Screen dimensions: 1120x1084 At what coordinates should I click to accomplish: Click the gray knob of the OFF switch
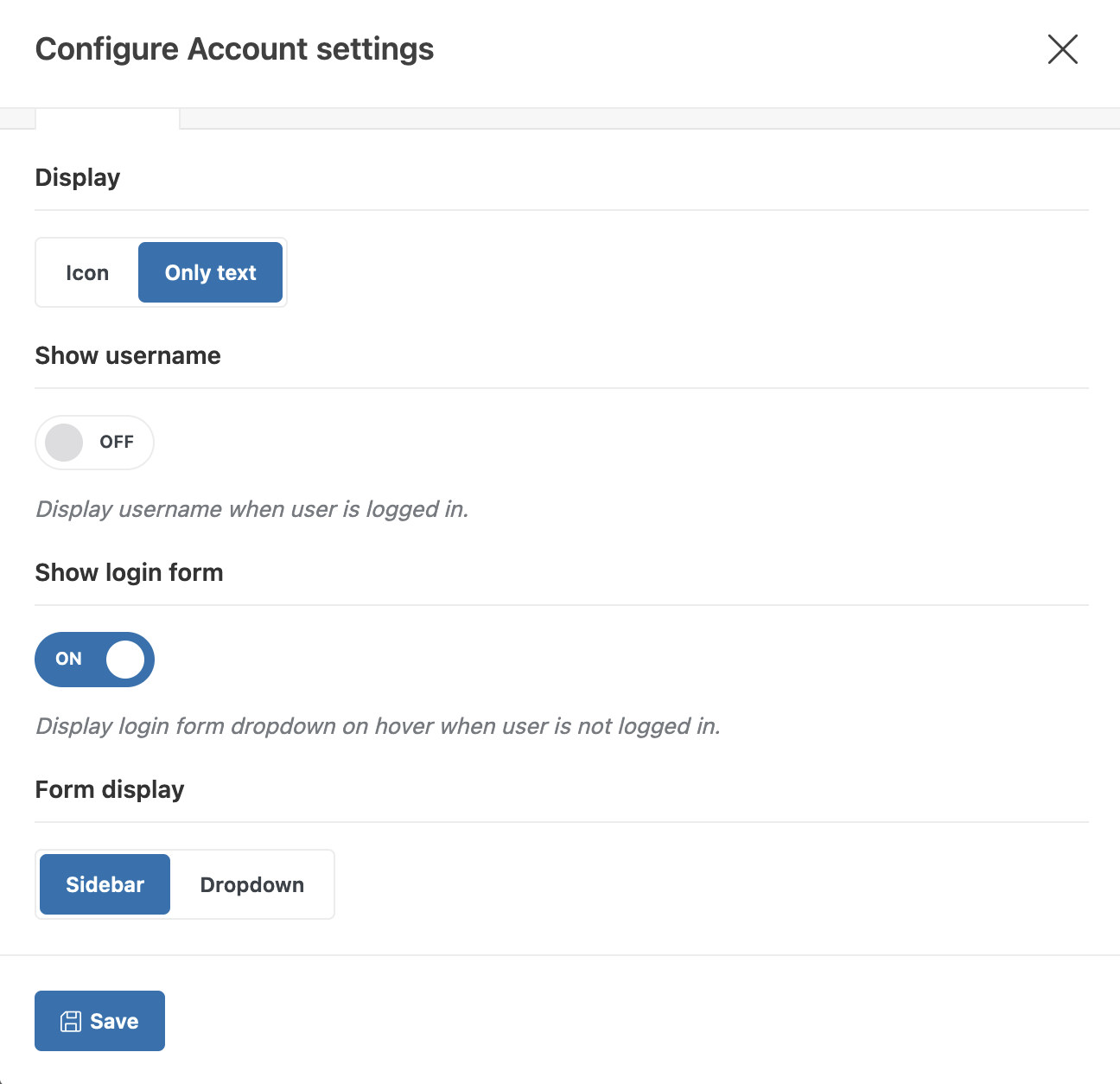[x=64, y=443]
